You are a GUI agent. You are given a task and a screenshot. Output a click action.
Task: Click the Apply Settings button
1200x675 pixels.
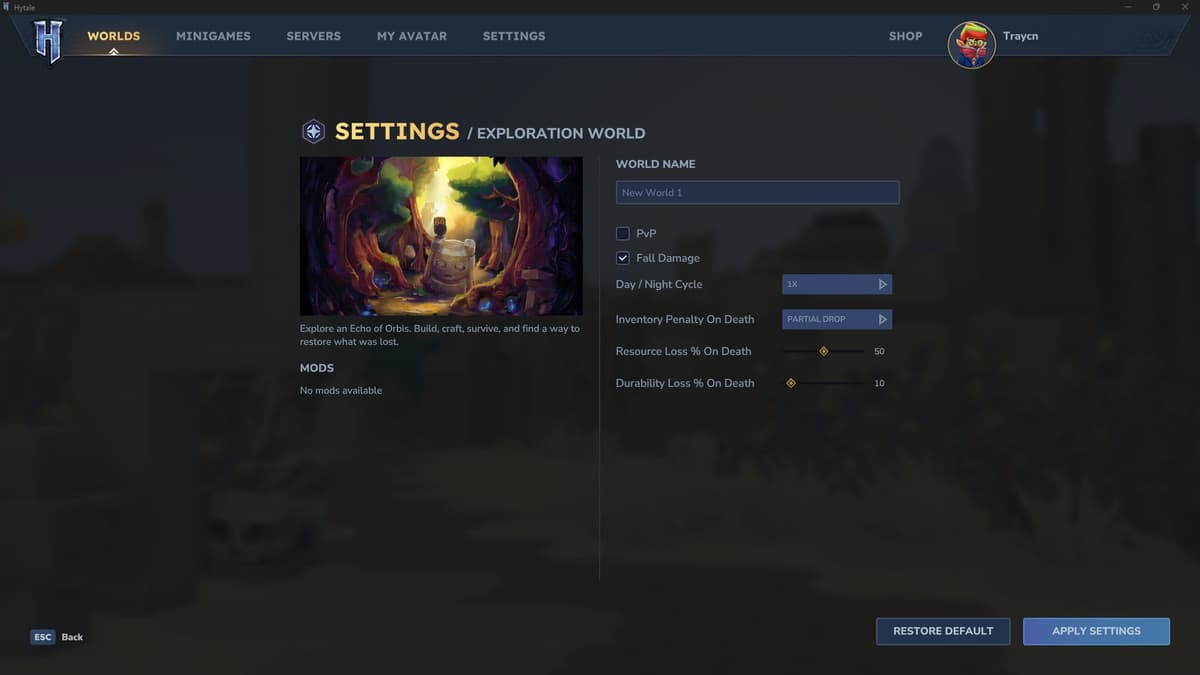coord(1096,631)
